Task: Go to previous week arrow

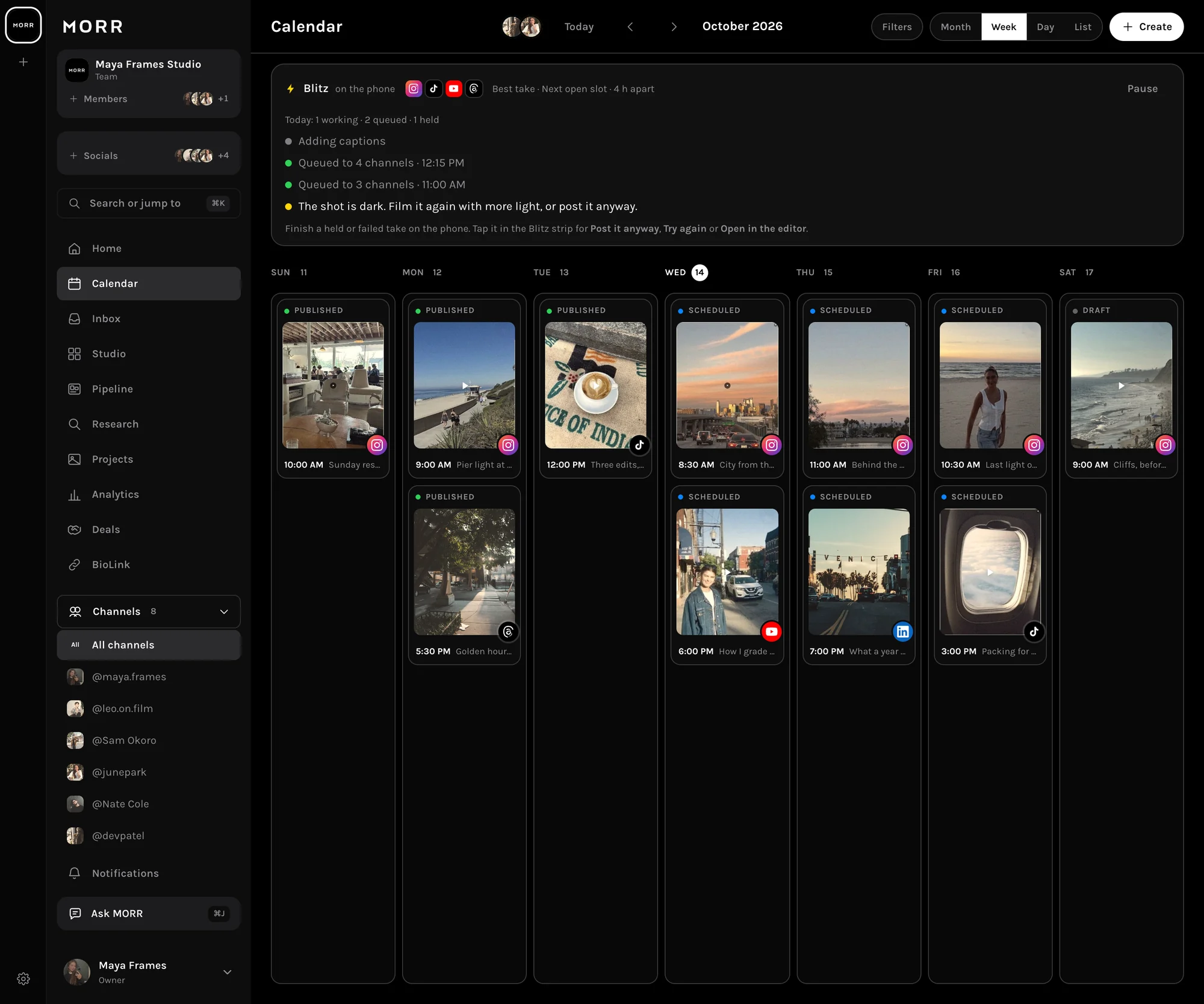Action: click(x=630, y=27)
